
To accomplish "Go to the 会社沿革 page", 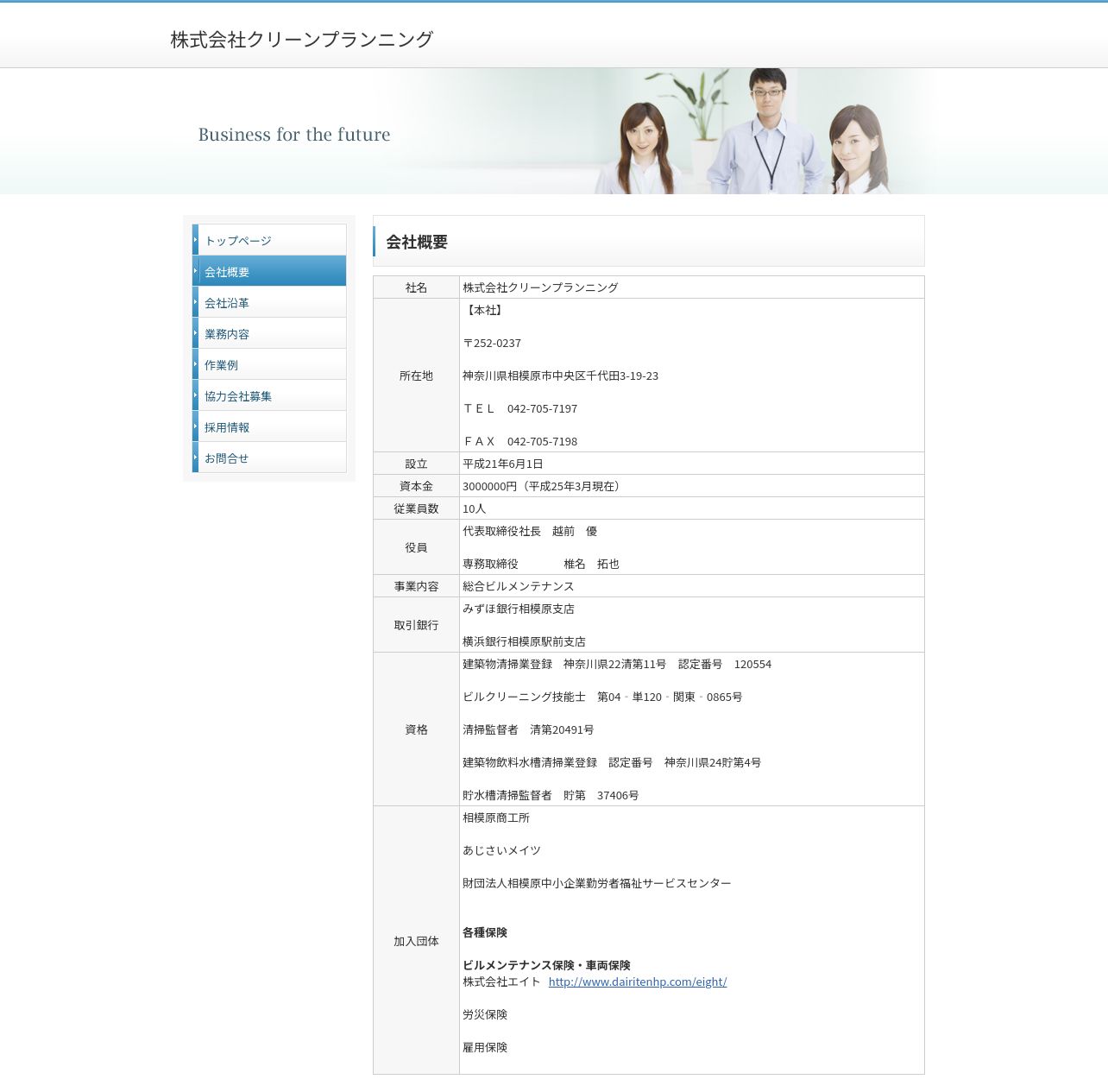I will click(269, 302).
